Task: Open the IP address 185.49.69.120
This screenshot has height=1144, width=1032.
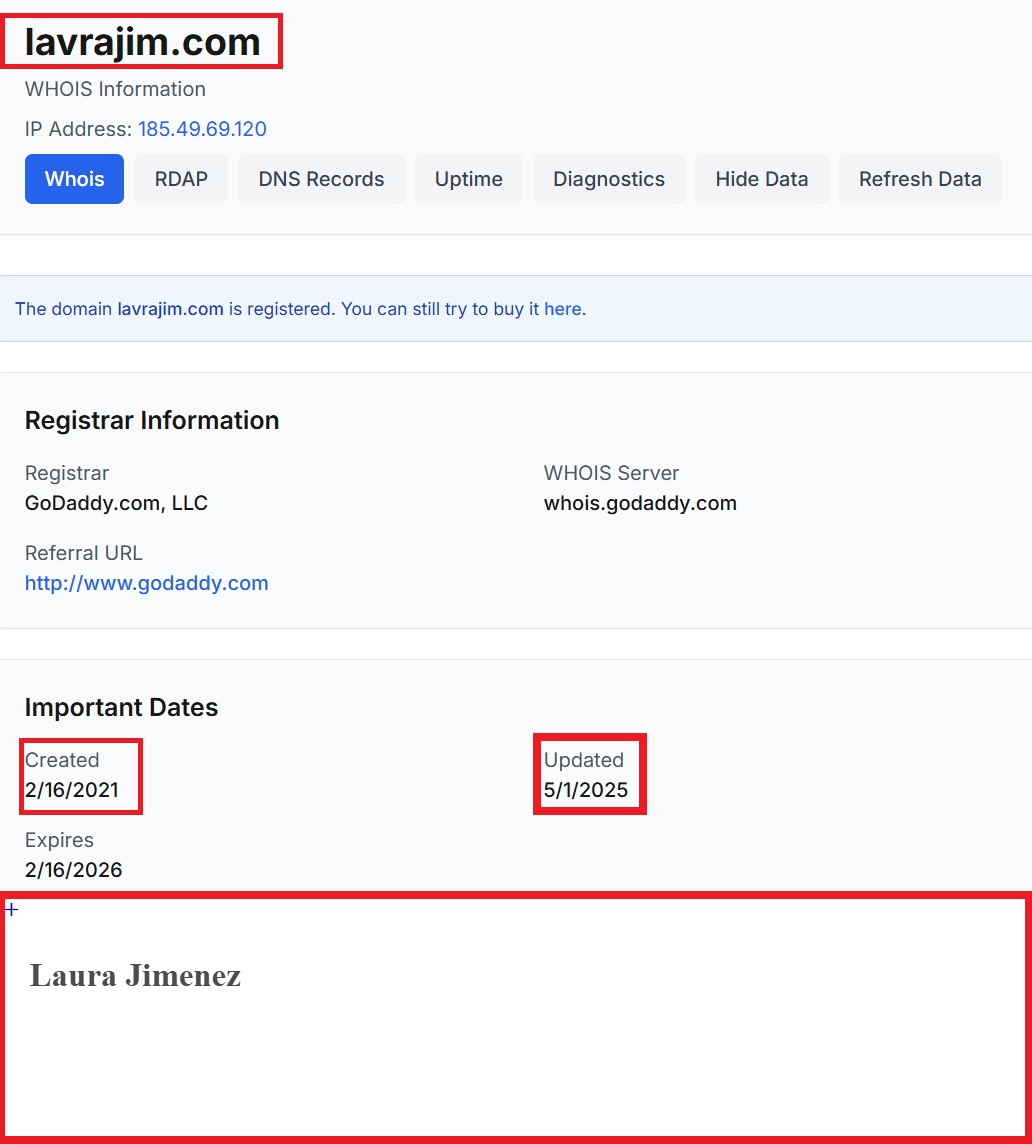Action: click(203, 129)
